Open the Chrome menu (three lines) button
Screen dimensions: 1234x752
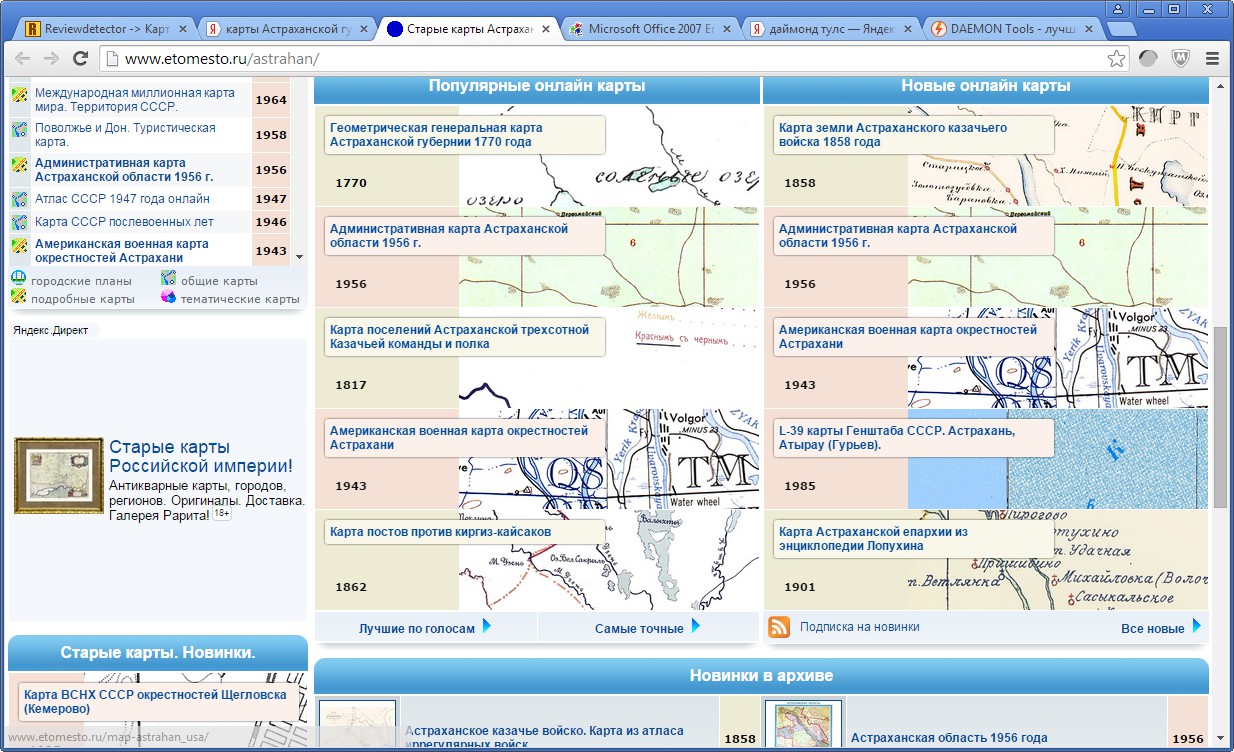[x=1212, y=59]
